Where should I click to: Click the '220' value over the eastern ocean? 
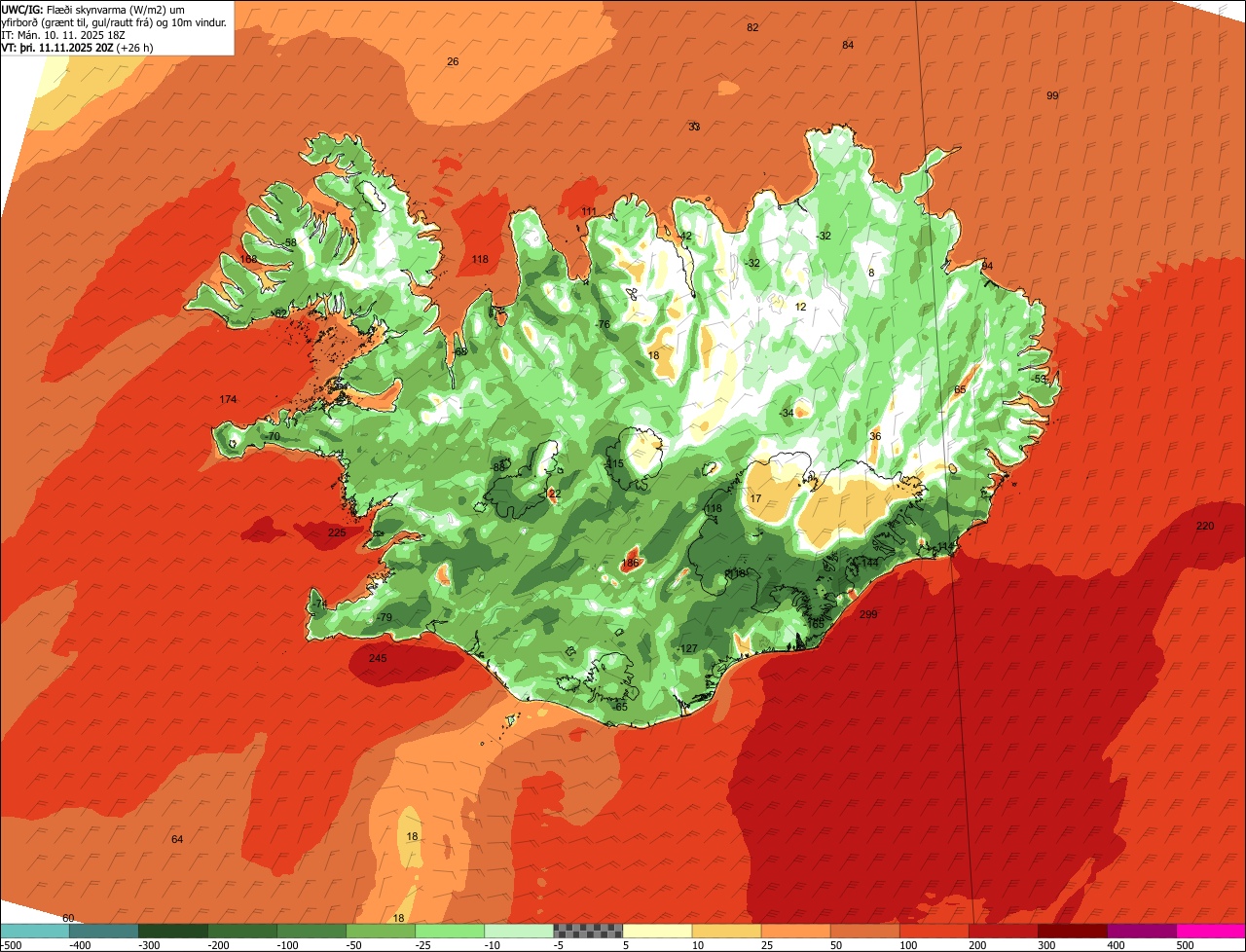[1205, 526]
